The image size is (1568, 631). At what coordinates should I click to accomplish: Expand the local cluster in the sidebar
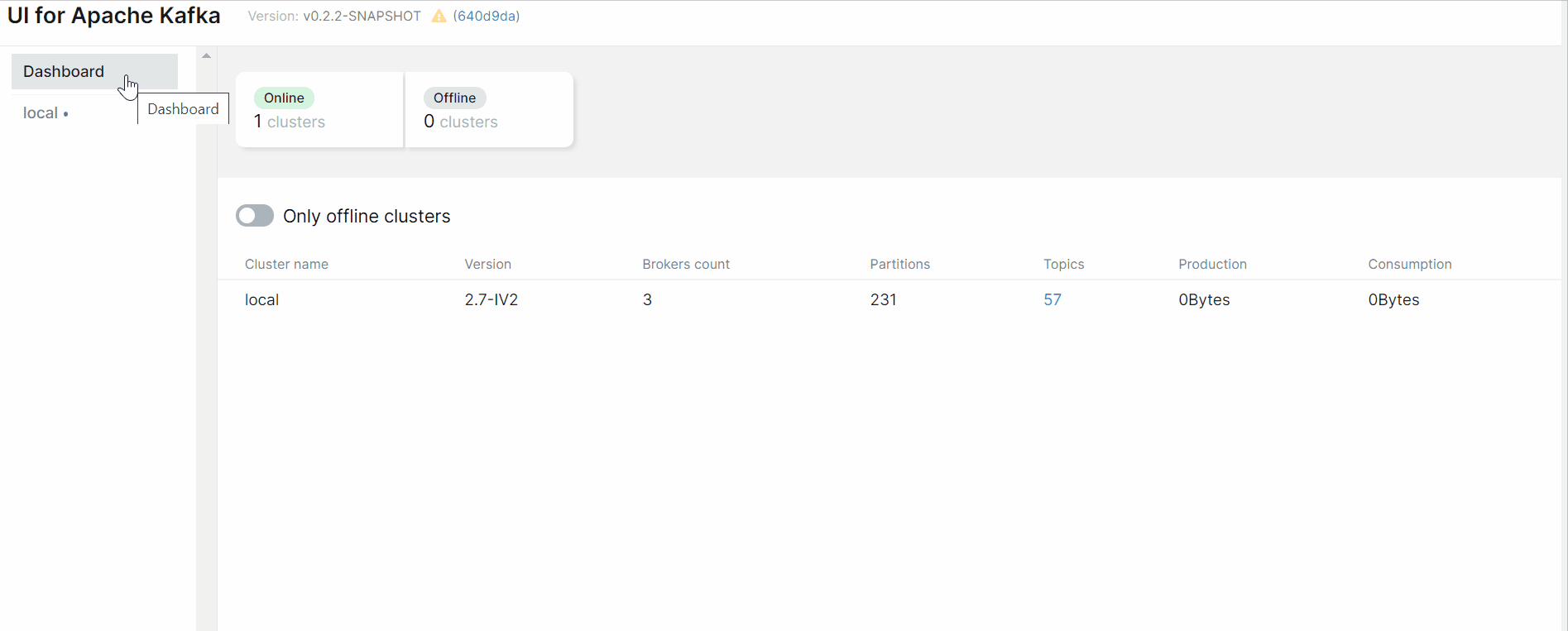click(40, 112)
